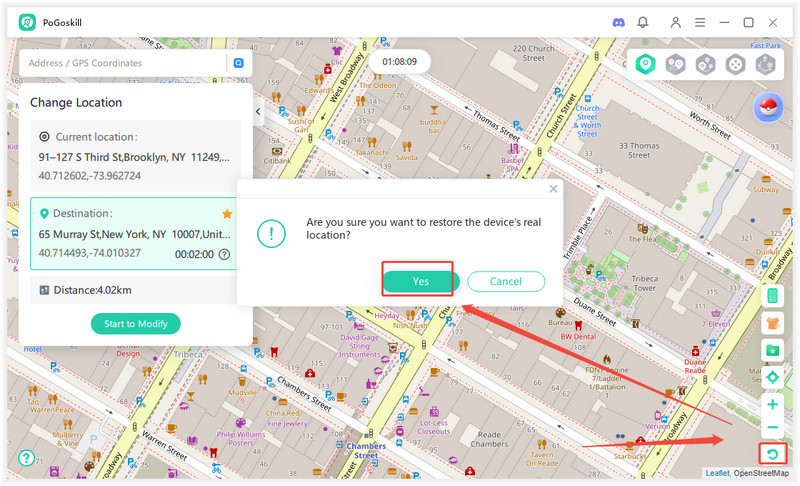
Task: Favorite the destination with star icon
Action: click(x=227, y=214)
